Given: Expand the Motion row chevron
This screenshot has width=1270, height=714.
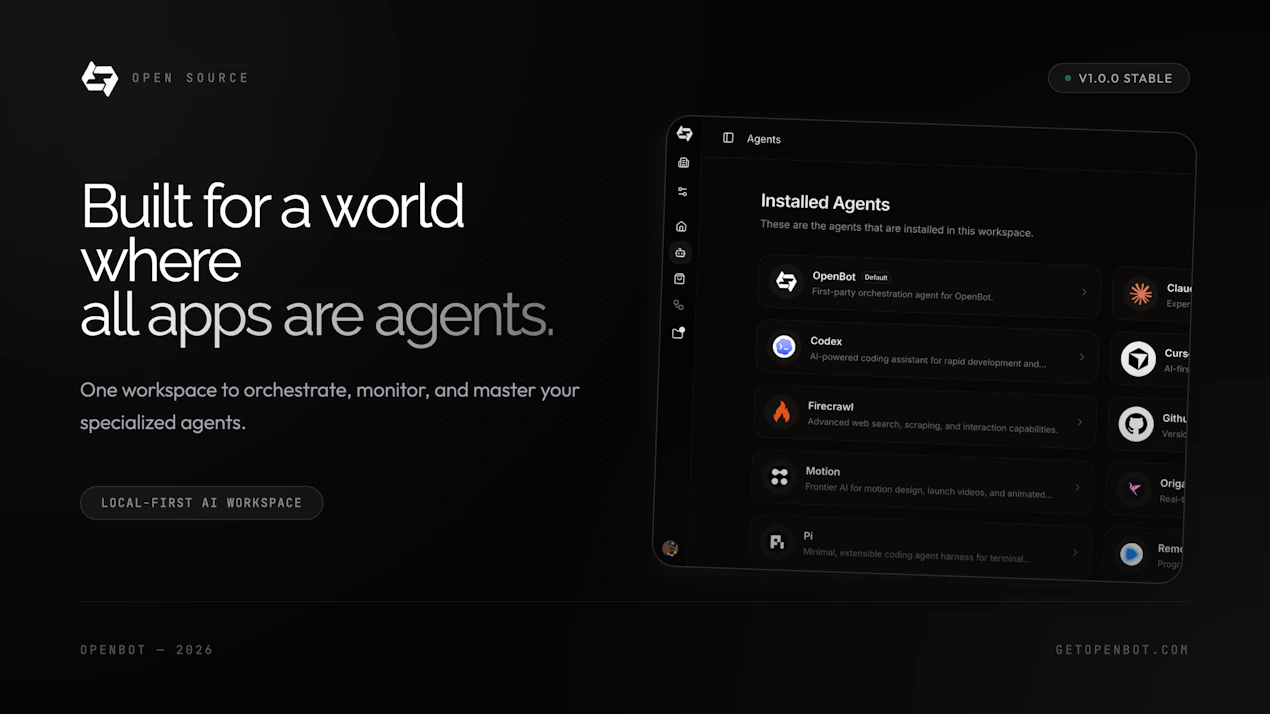Looking at the screenshot, I should pyautogui.click(x=1077, y=487).
